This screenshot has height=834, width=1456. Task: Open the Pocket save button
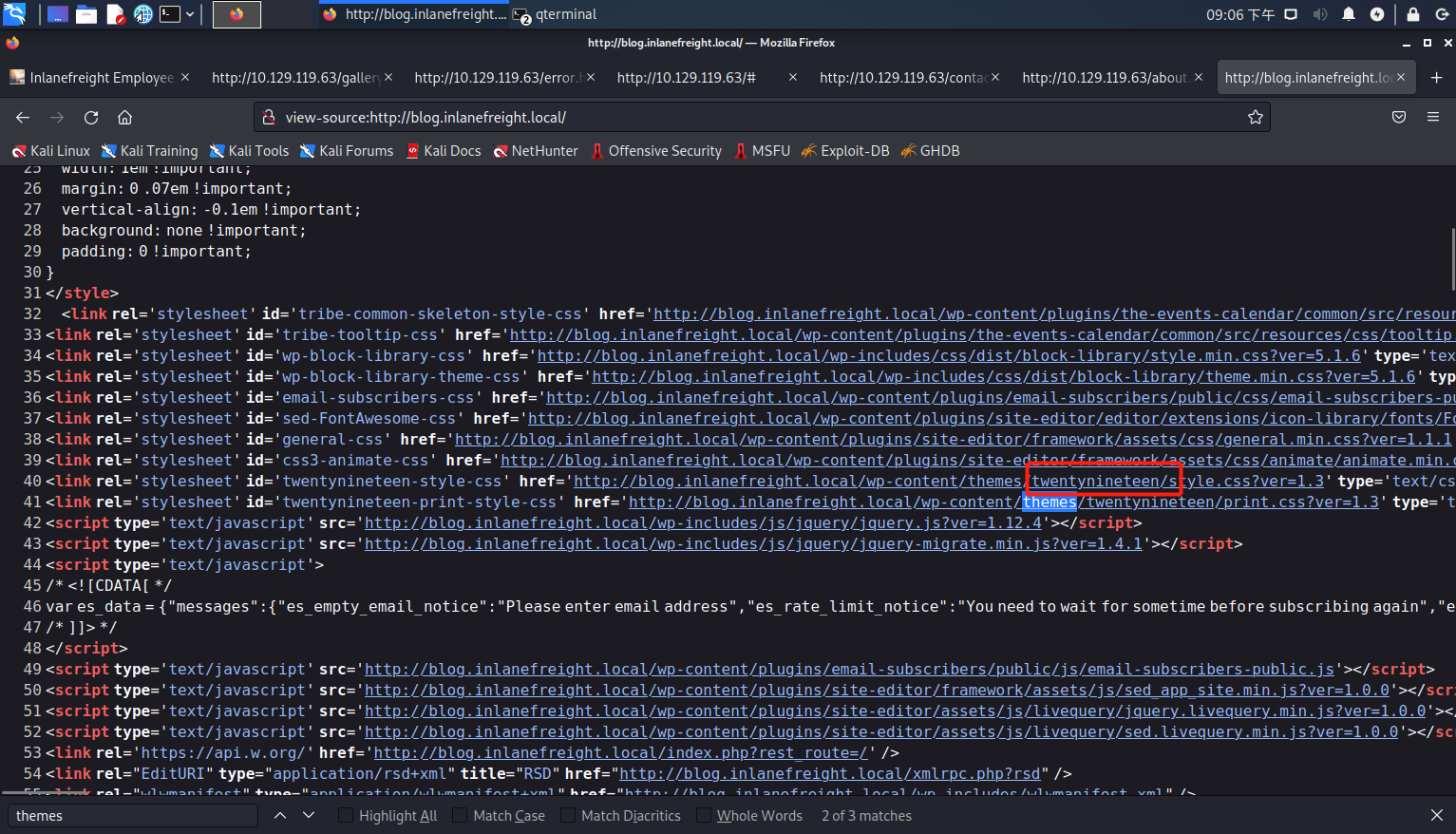[1399, 117]
